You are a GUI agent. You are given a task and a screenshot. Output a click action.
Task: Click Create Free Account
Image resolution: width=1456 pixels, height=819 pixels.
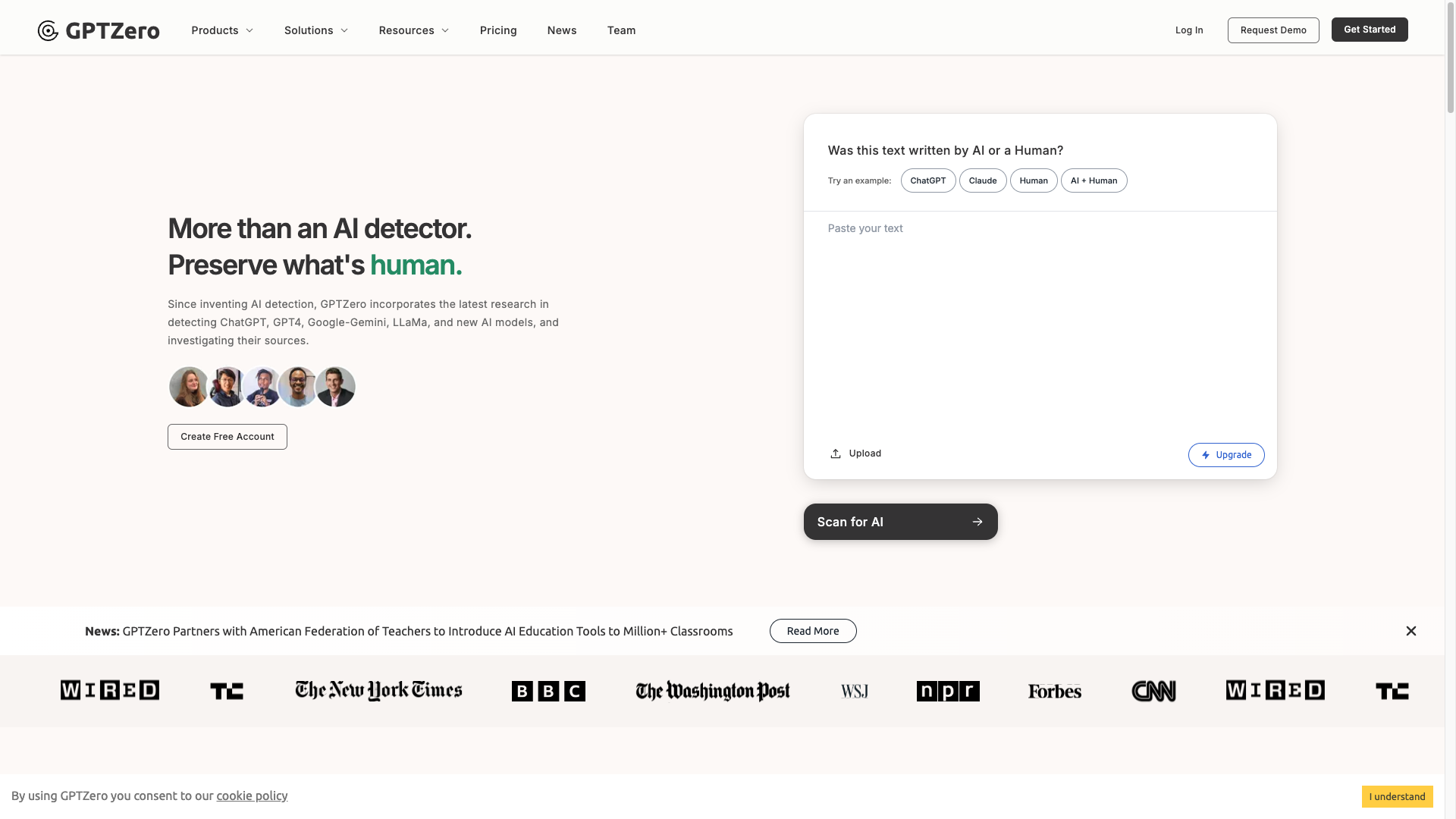click(x=227, y=437)
